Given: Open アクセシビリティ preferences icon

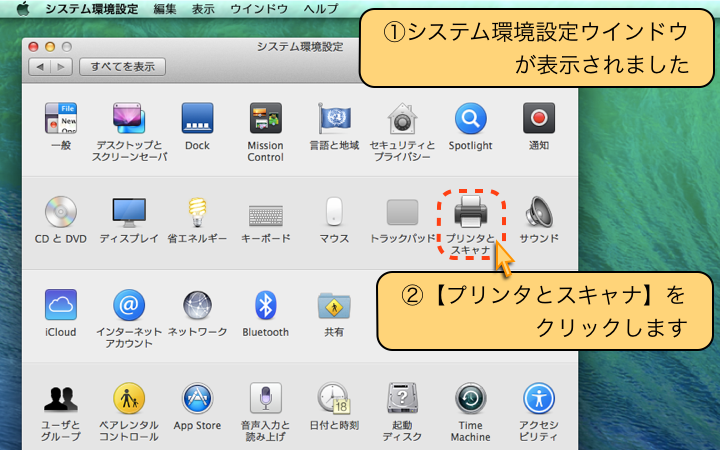Looking at the screenshot, I should (539, 398).
